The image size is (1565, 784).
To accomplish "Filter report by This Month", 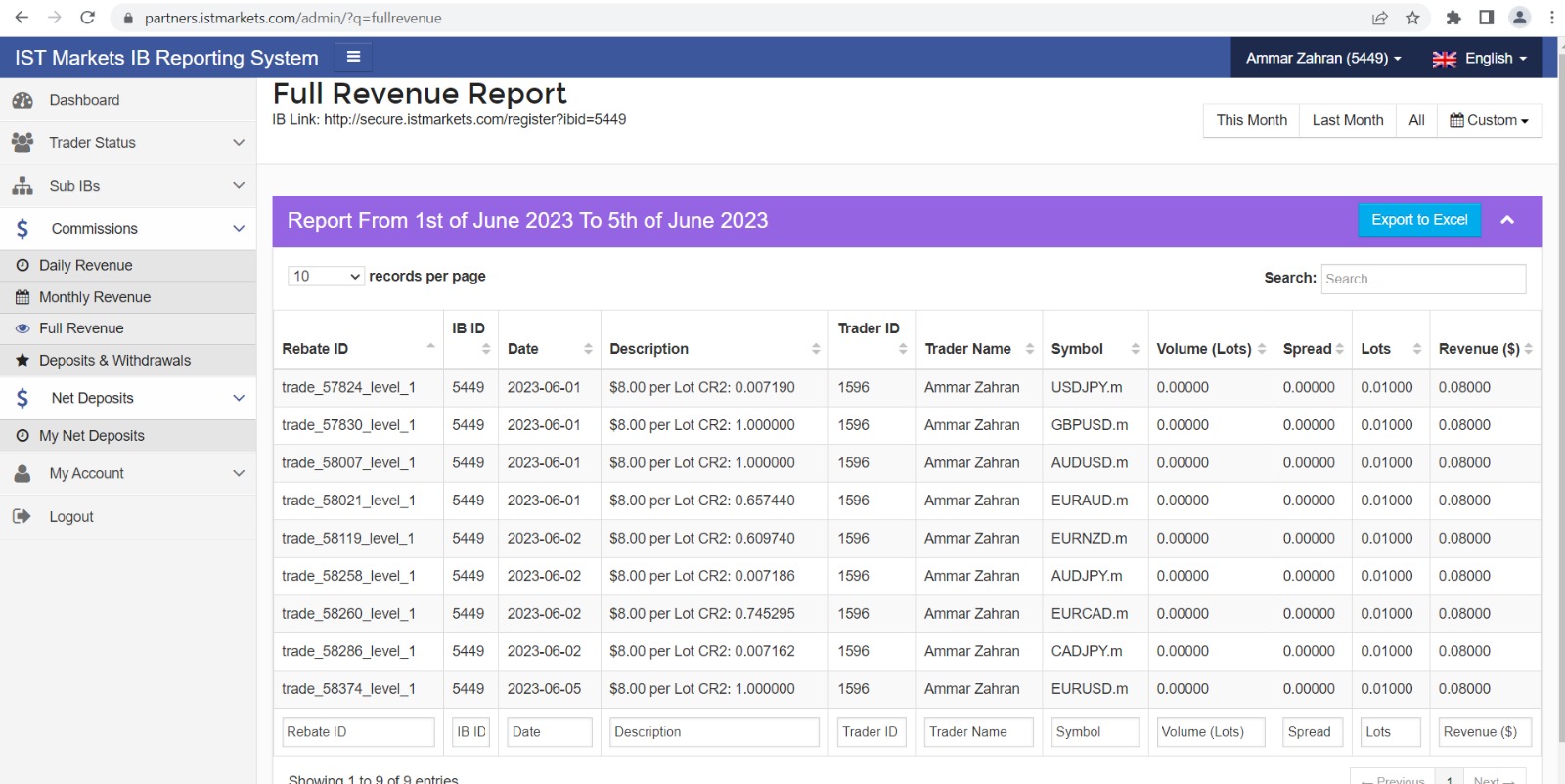I will tap(1251, 120).
